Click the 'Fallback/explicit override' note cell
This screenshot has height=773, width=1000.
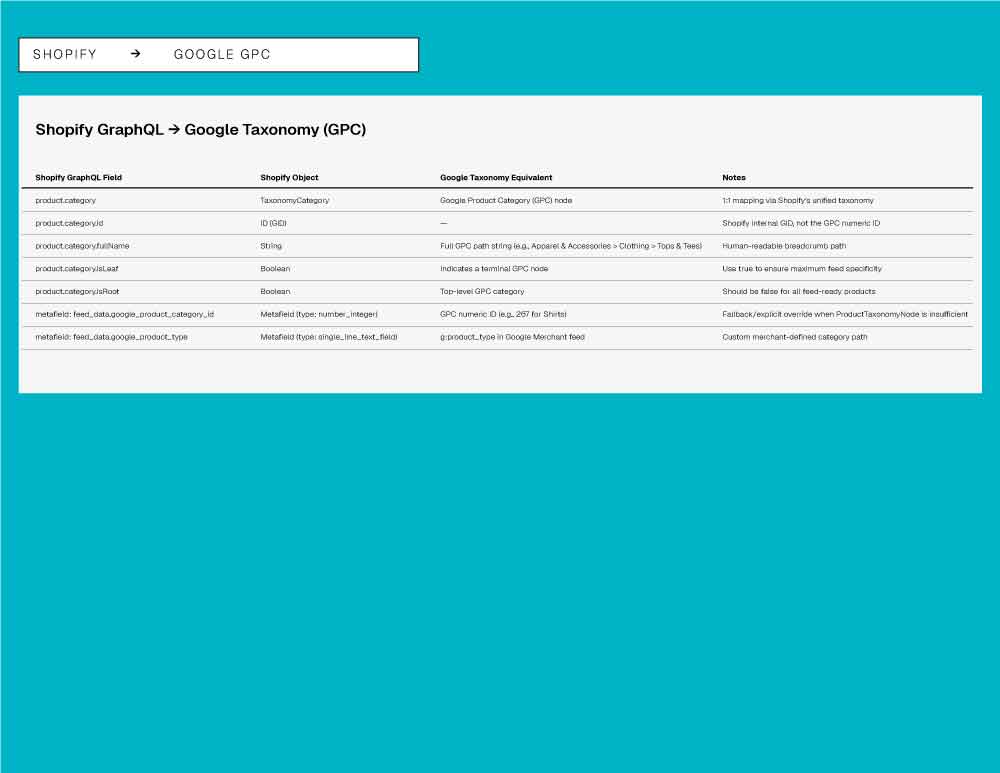coord(844,314)
